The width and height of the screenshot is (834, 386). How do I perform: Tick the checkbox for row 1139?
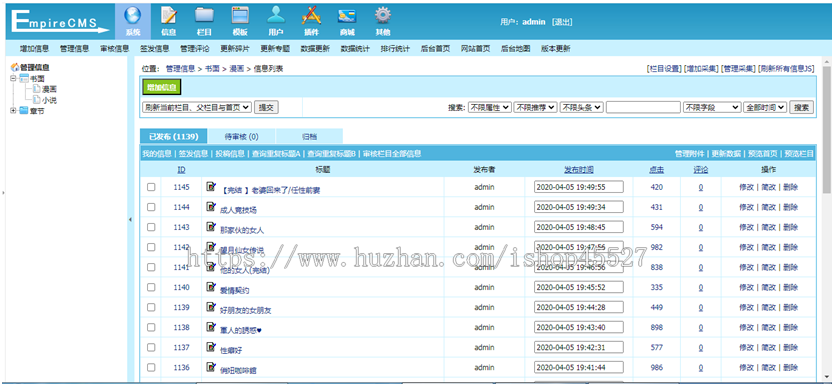pyautogui.click(x=151, y=307)
